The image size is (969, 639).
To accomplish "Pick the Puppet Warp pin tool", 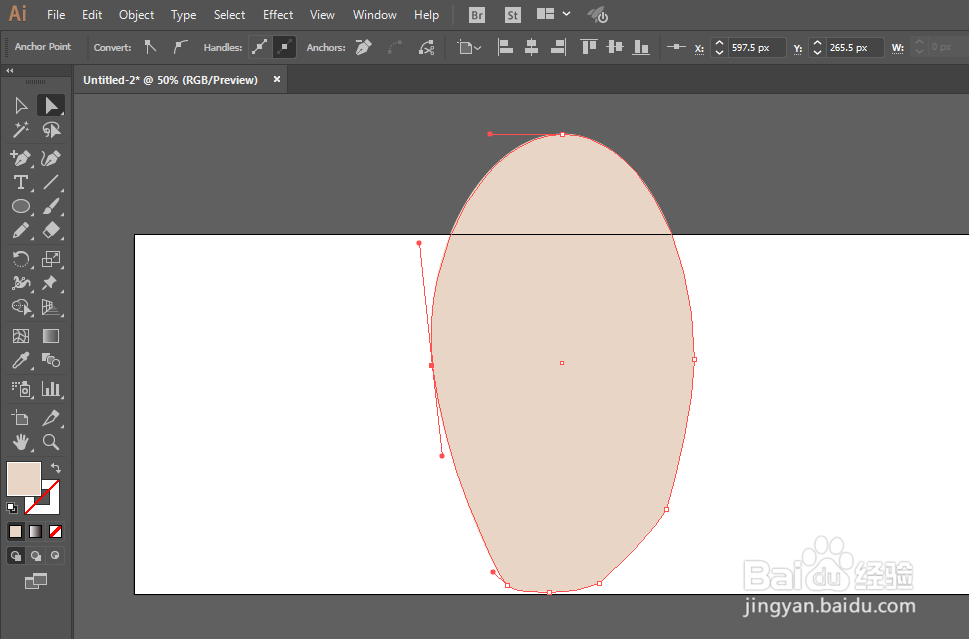I will coord(51,283).
